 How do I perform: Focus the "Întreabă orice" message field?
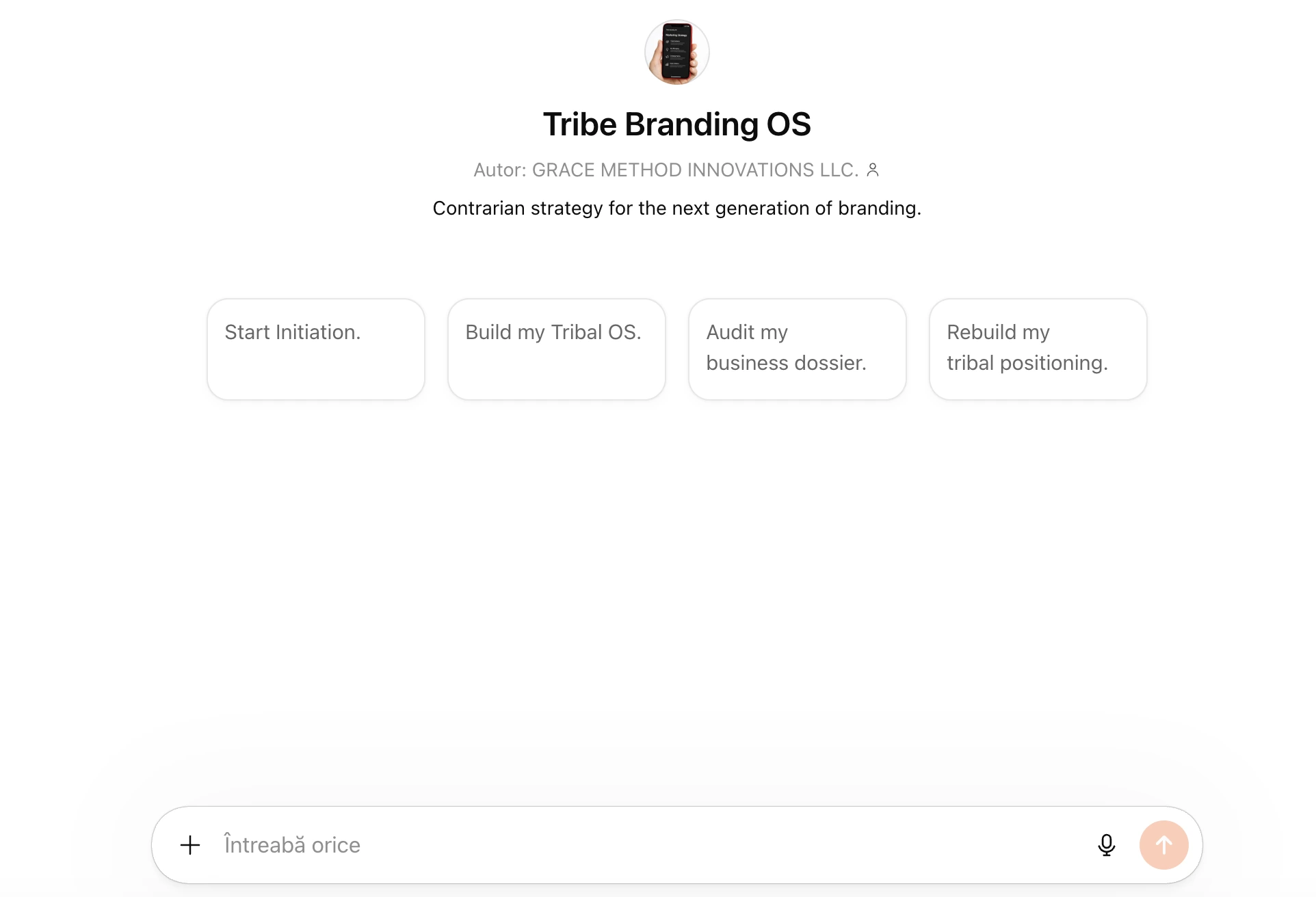pos(650,845)
